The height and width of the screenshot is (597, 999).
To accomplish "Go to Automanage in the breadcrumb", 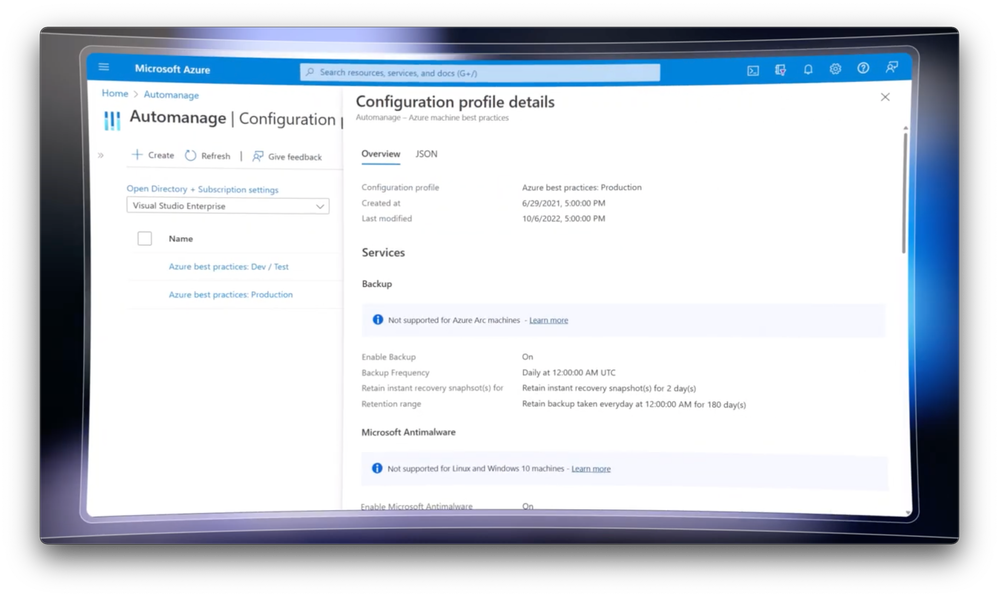I will coord(171,95).
